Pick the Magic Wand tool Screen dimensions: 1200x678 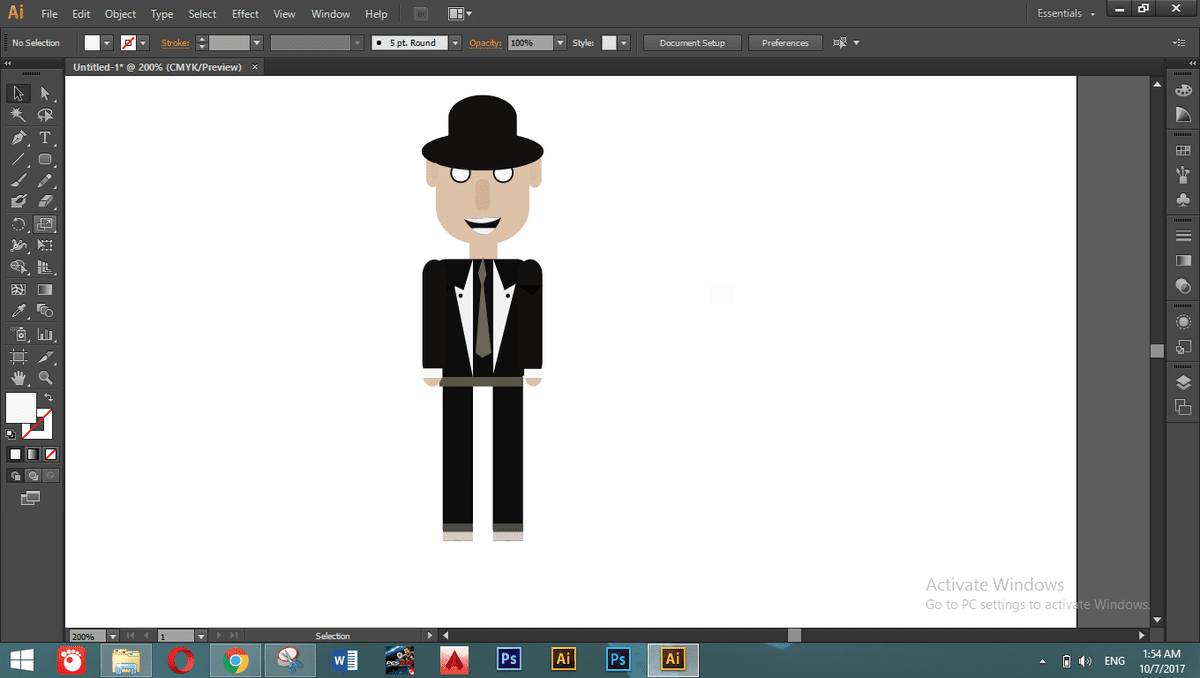click(x=18, y=116)
